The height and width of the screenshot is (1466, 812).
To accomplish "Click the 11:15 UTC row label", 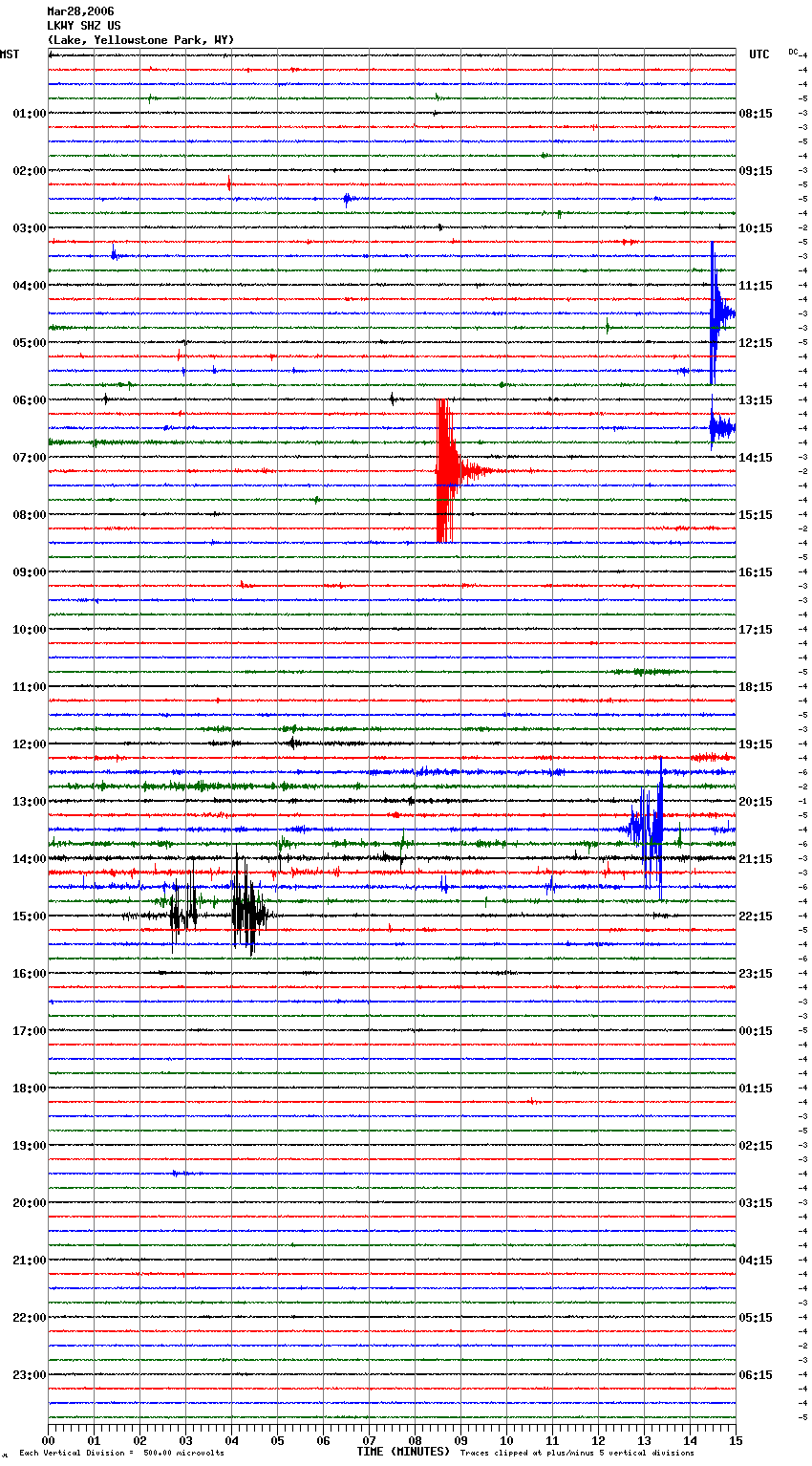I will pos(756,286).
